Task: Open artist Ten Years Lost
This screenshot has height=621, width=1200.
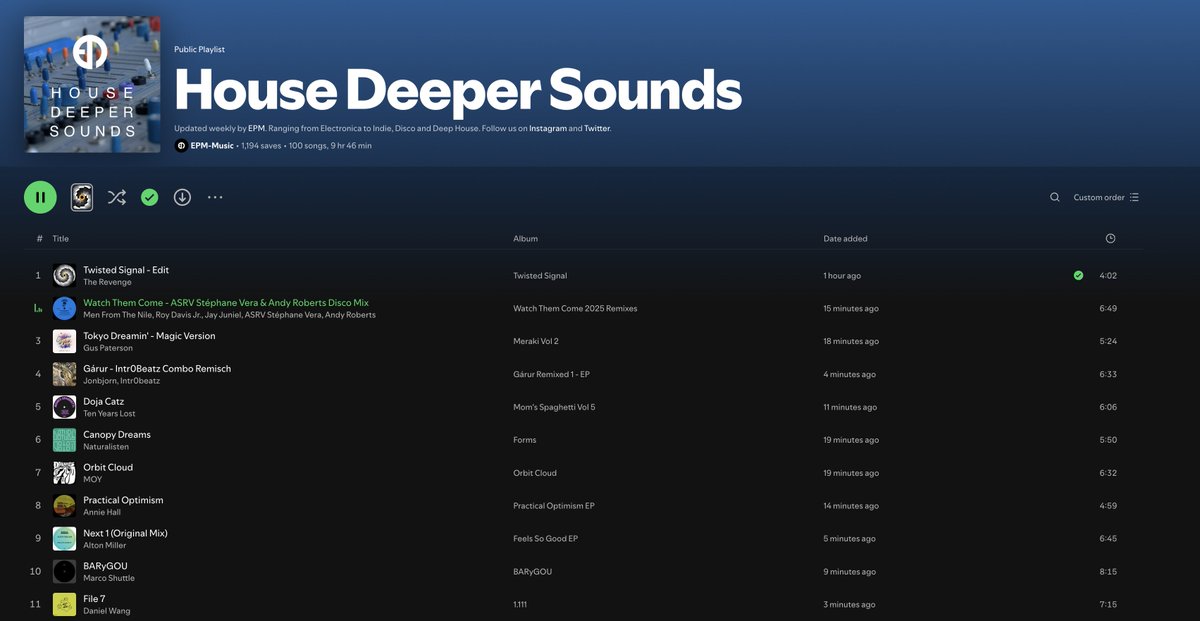Action: coord(109,414)
